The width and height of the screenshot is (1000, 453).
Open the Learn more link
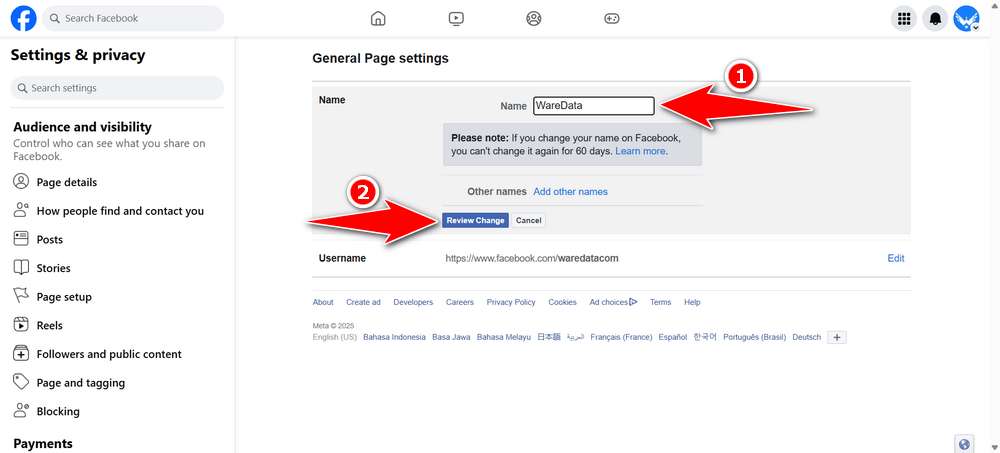pos(640,151)
